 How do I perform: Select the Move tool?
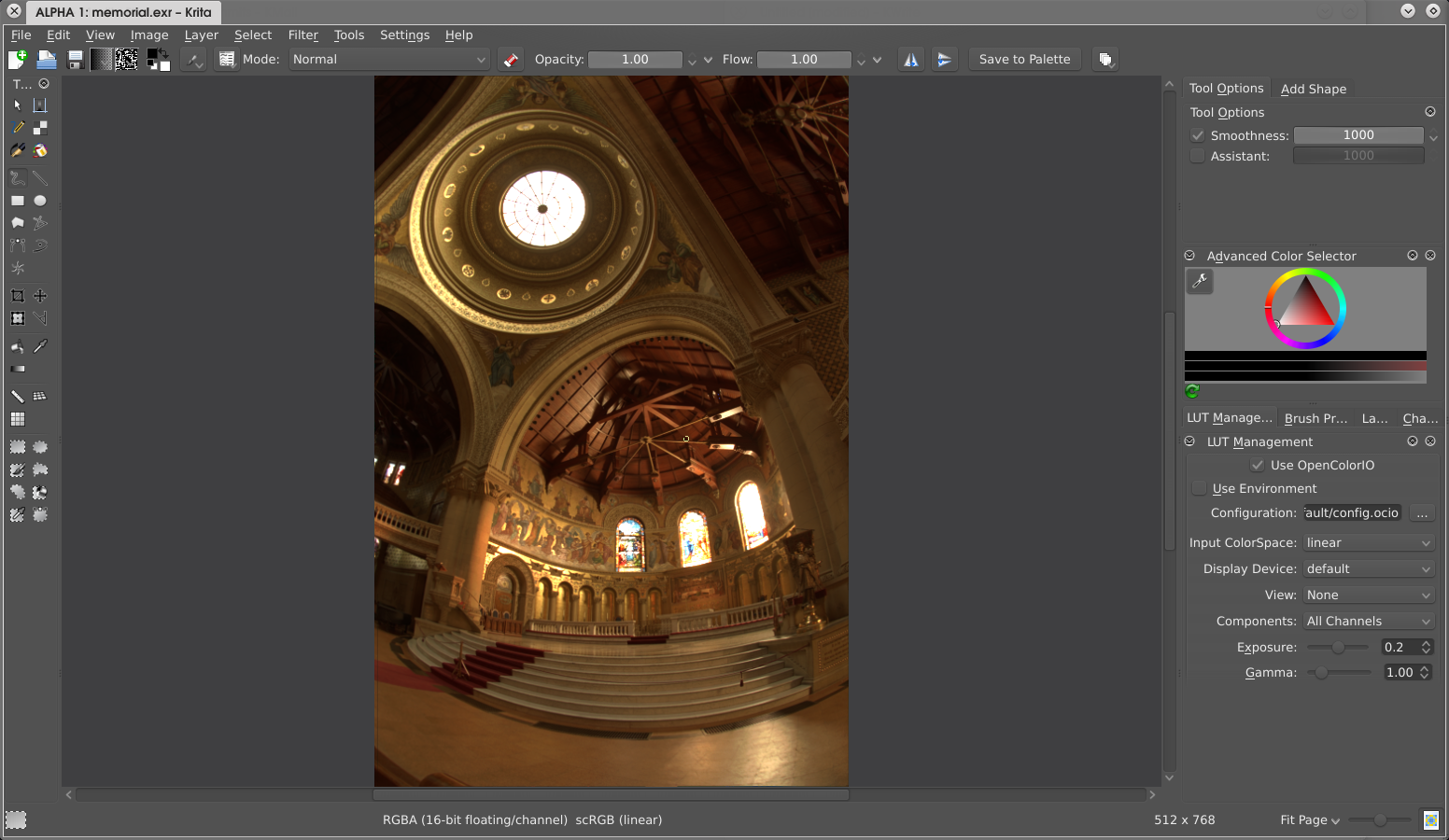pos(40,296)
